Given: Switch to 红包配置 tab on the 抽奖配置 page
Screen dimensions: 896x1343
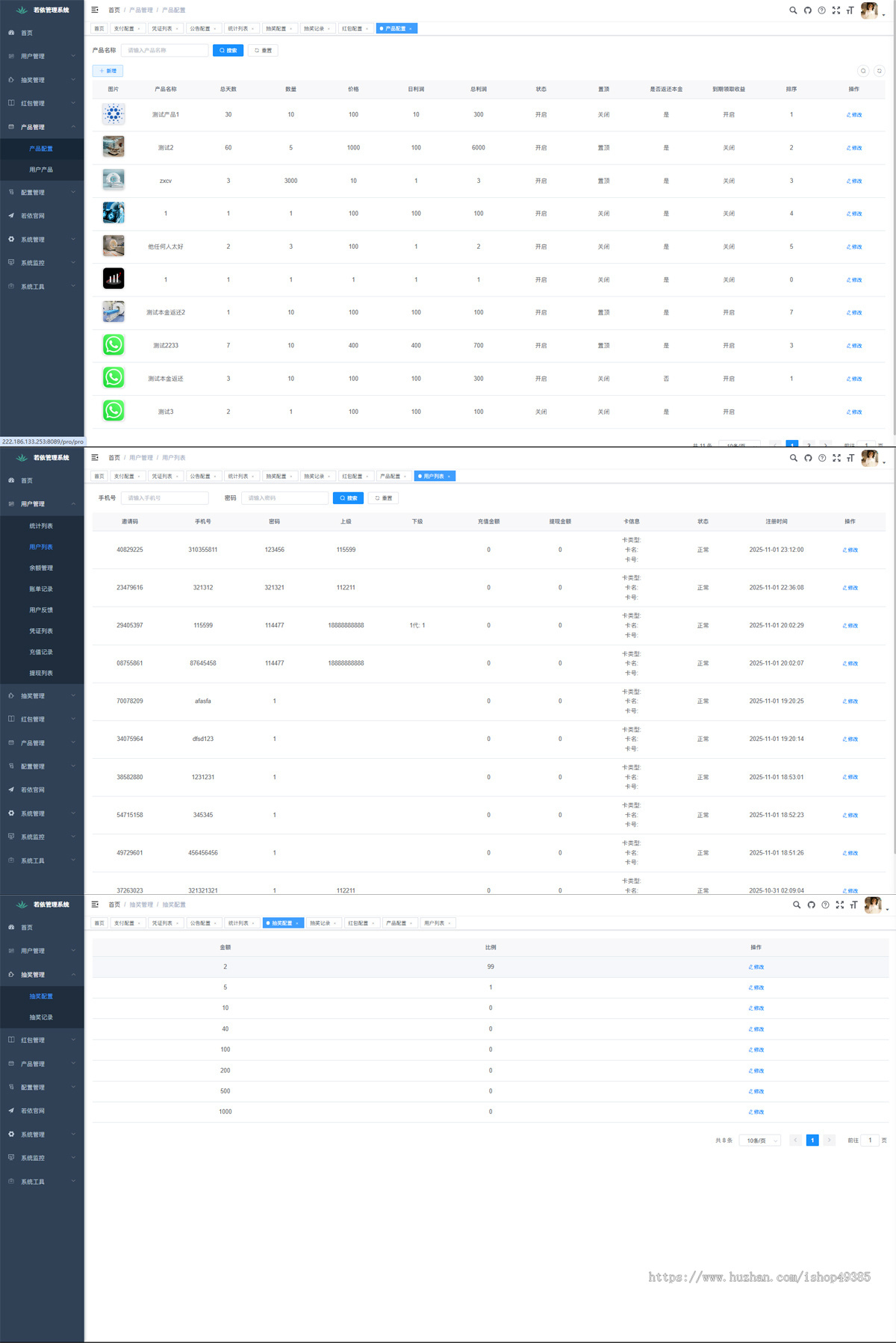Looking at the screenshot, I should [361, 923].
